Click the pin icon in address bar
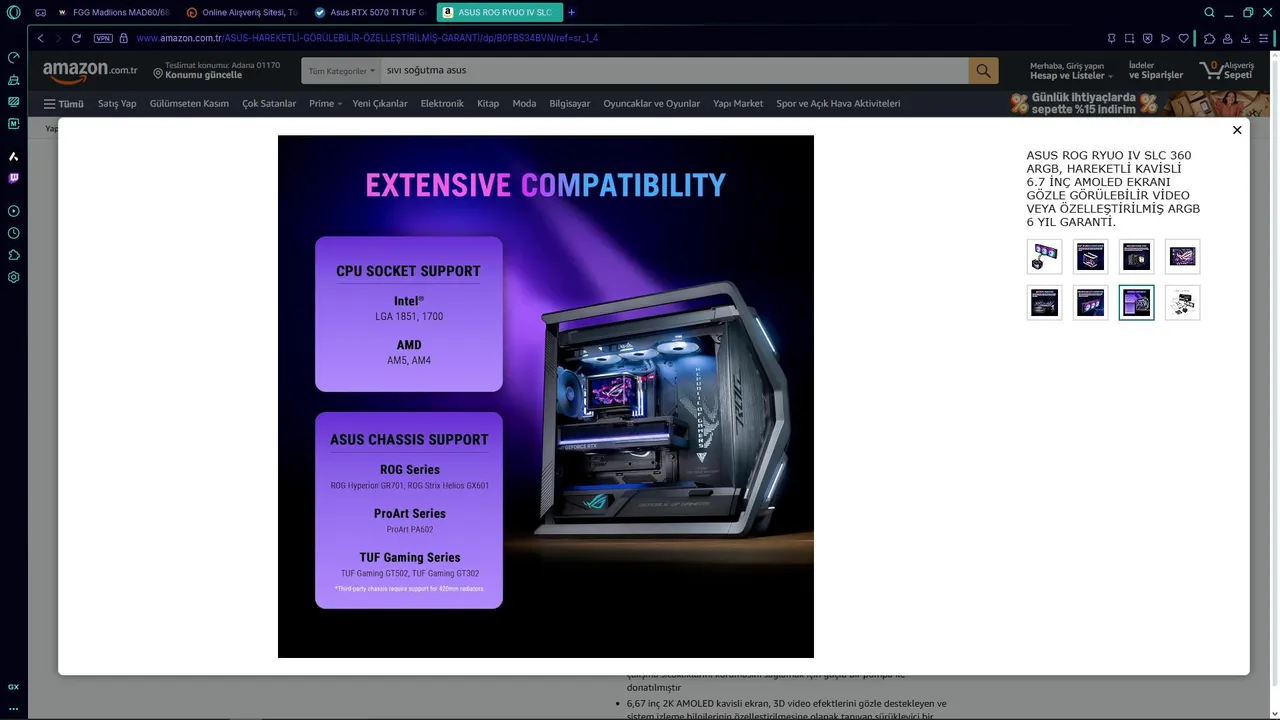 pyautogui.click(x=1111, y=38)
